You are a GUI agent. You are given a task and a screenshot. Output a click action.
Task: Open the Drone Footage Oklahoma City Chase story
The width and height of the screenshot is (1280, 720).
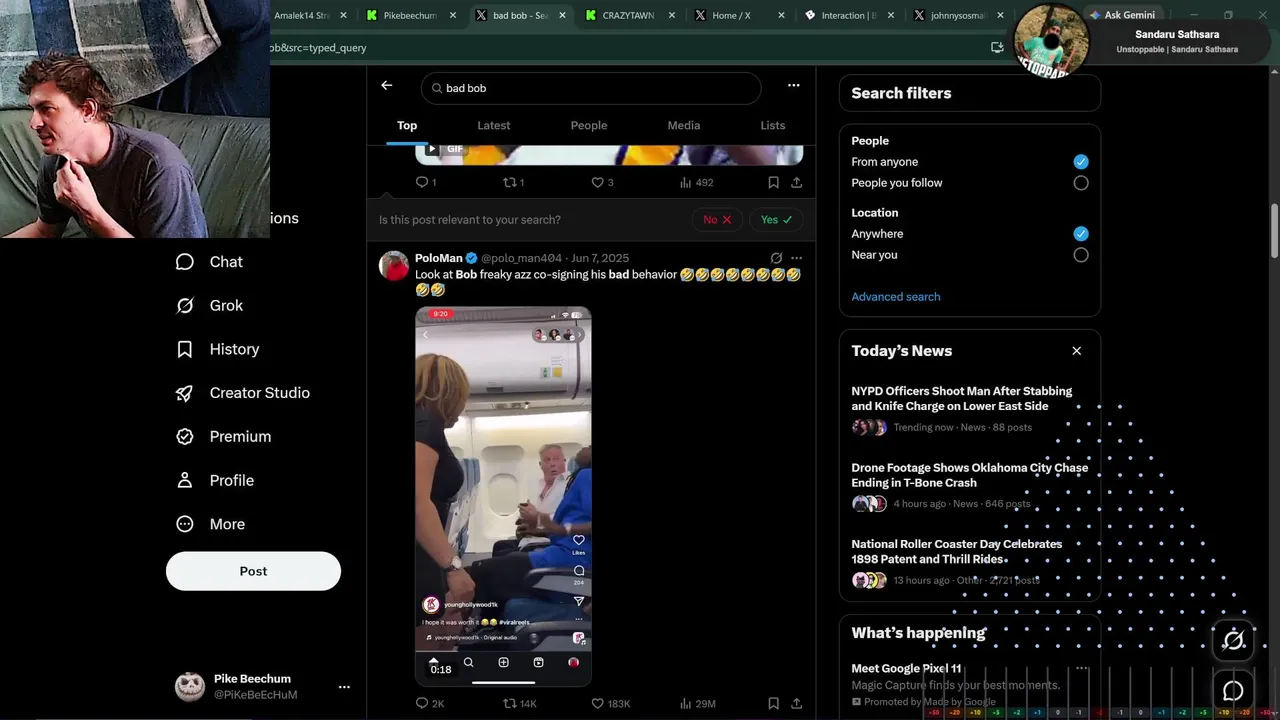click(x=970, y=486)
